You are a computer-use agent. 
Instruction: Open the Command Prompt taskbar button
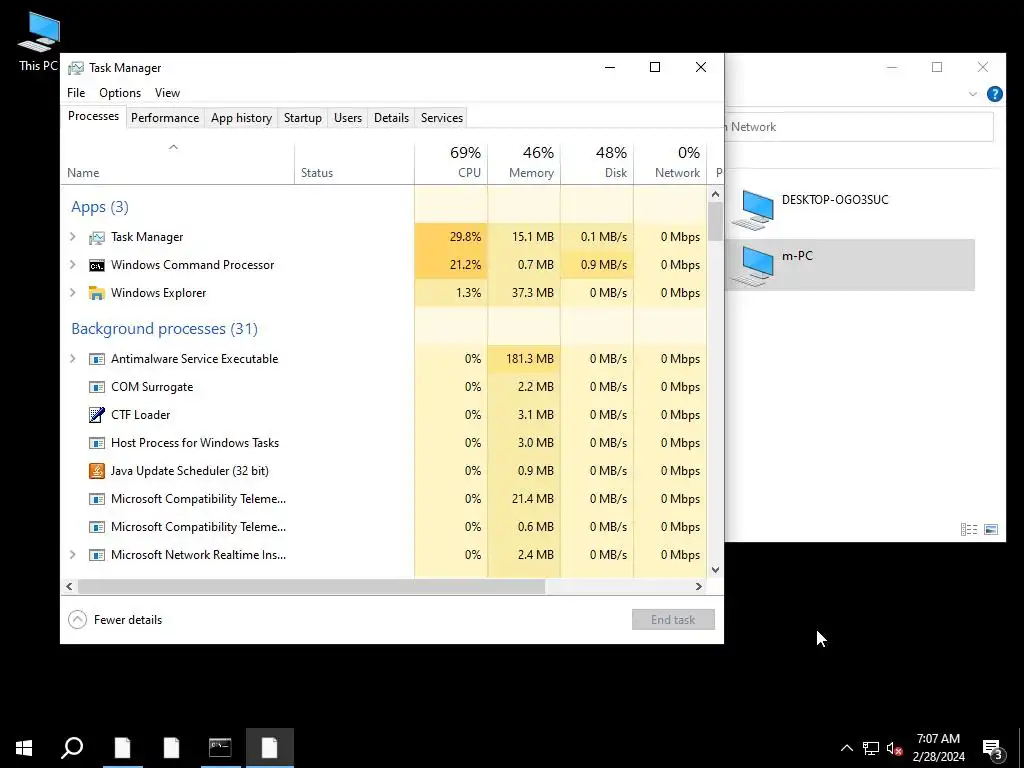point(220,748)
